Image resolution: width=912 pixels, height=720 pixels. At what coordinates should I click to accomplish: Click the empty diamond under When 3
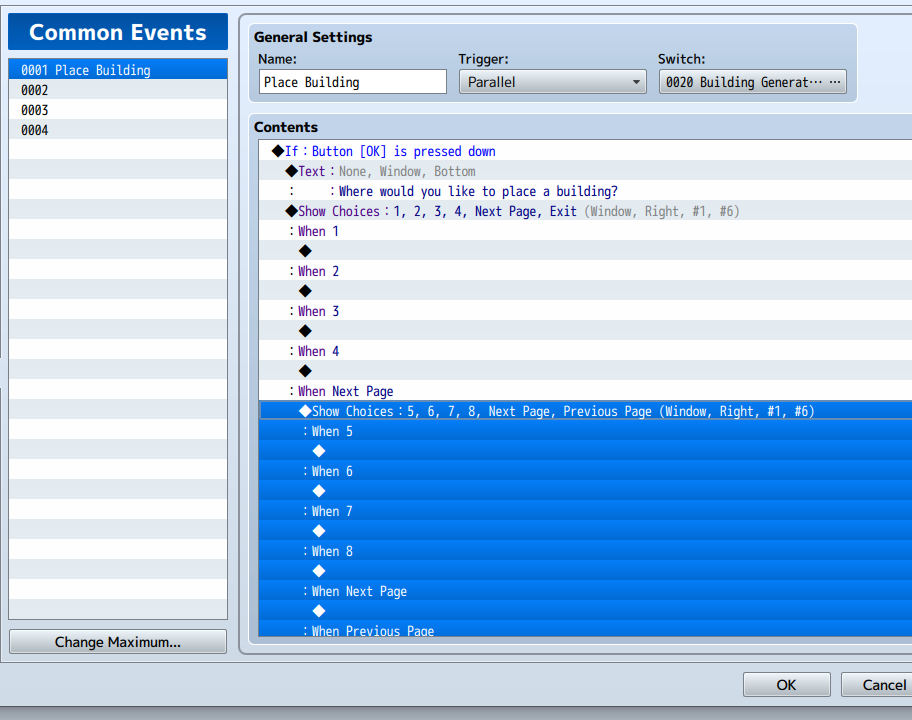(306, 331)
